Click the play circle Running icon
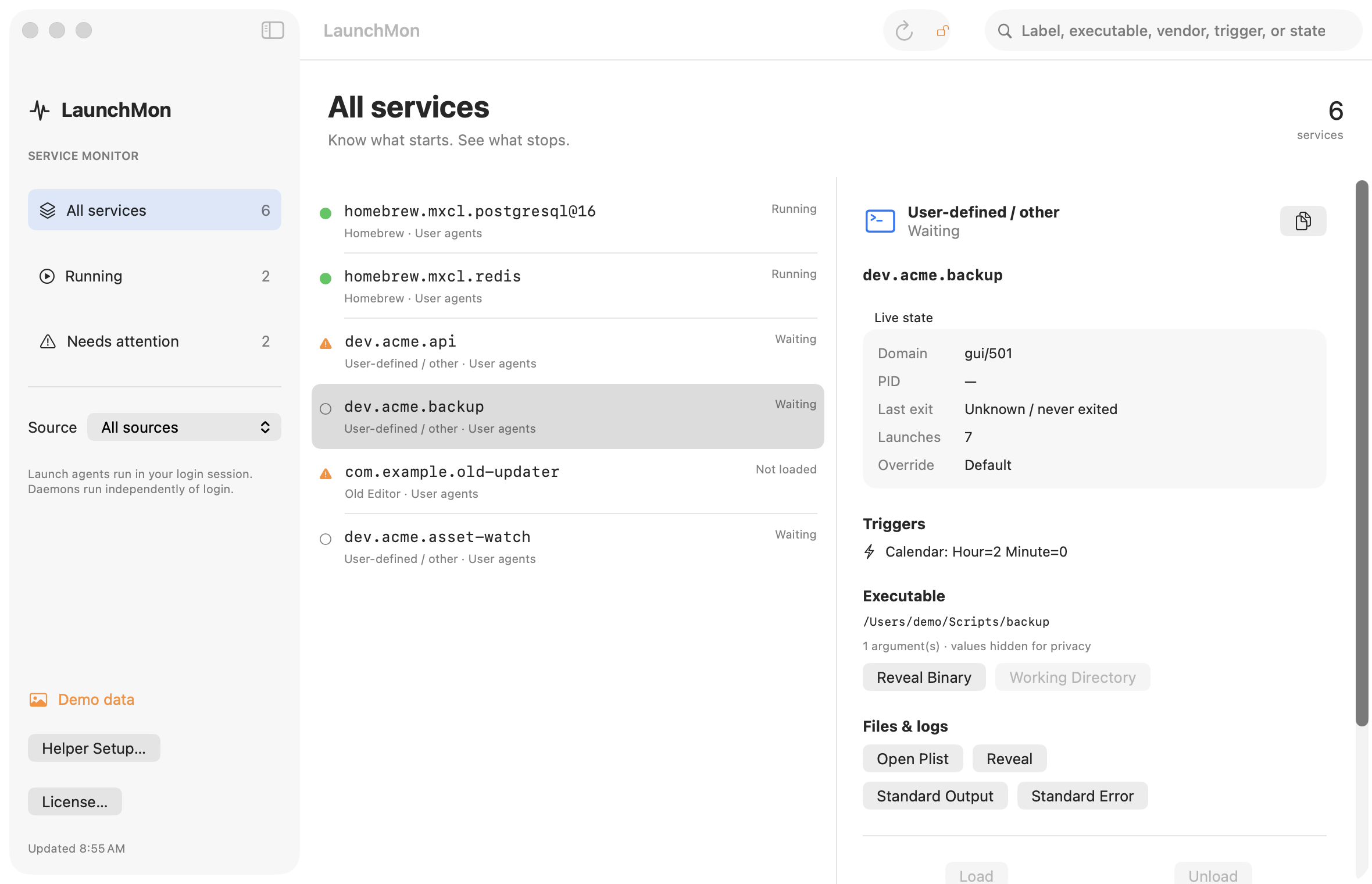 point(47,276)
